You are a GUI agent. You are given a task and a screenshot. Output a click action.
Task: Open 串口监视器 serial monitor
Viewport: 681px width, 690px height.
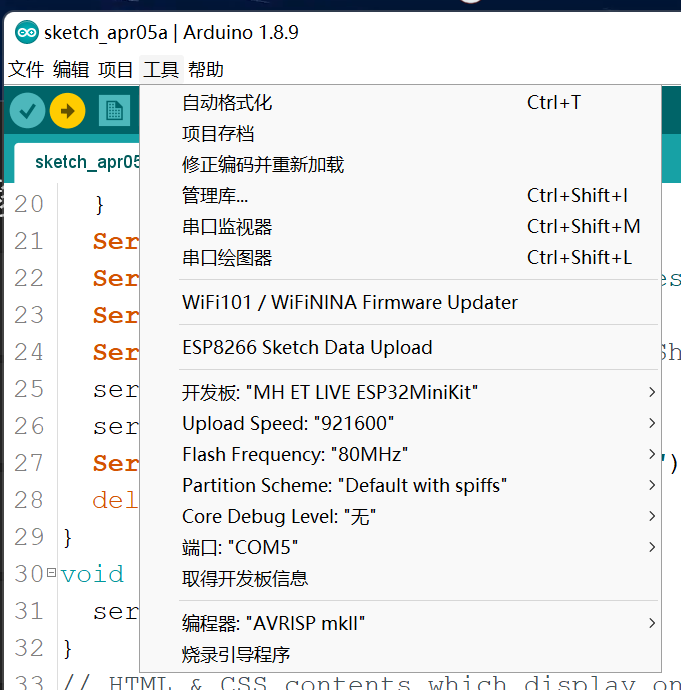pyautogui.click(x=400, y=227)
